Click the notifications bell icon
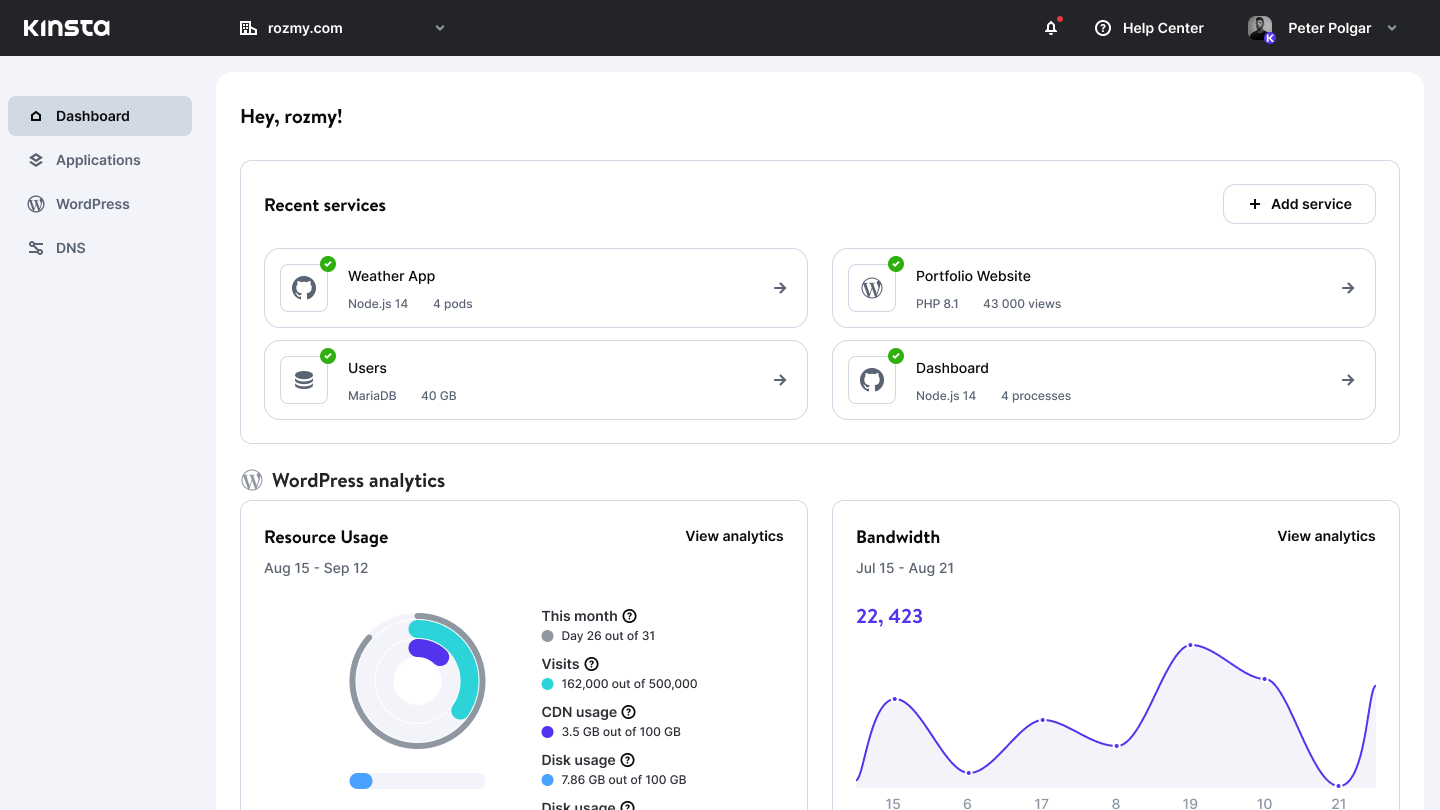 [x=1050, y=28]
